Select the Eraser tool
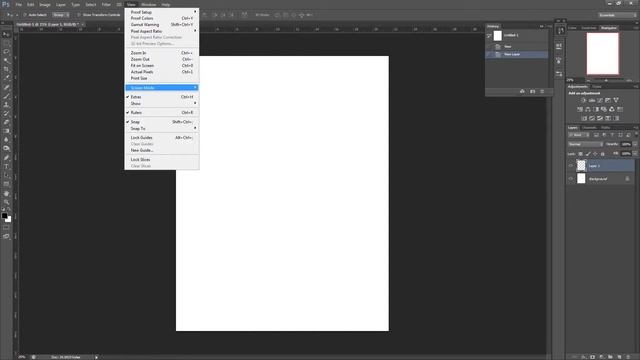Viewport: 640px width, 360px height. (6, 122)
